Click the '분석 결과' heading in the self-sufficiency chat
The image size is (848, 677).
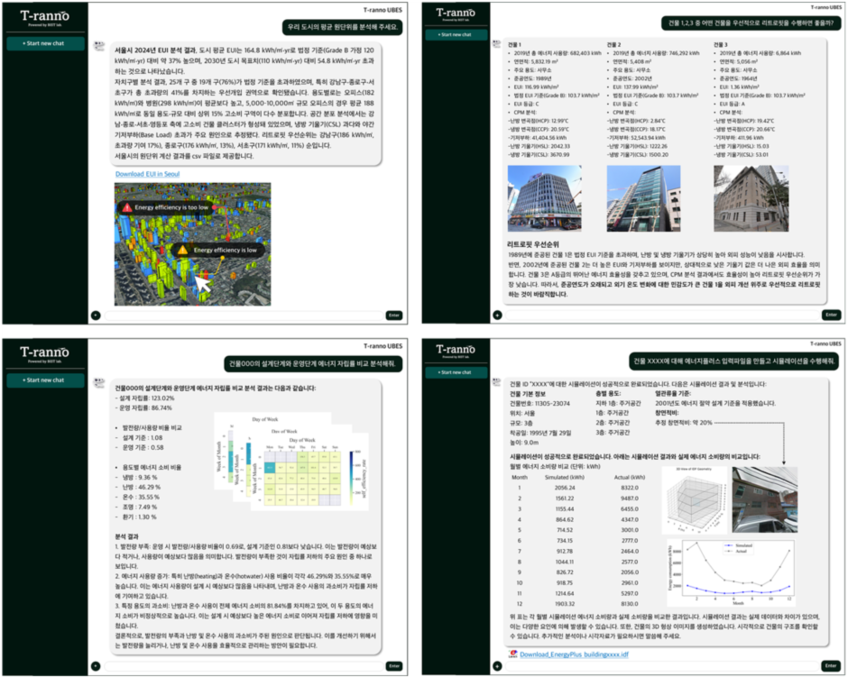point(127,537)
